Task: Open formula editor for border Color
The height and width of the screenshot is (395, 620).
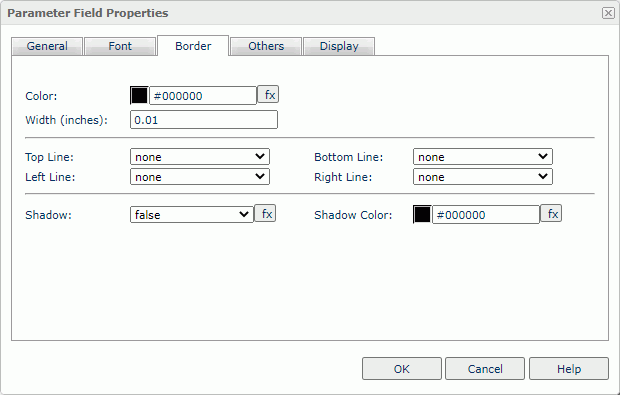Action: tap(268, 94)
